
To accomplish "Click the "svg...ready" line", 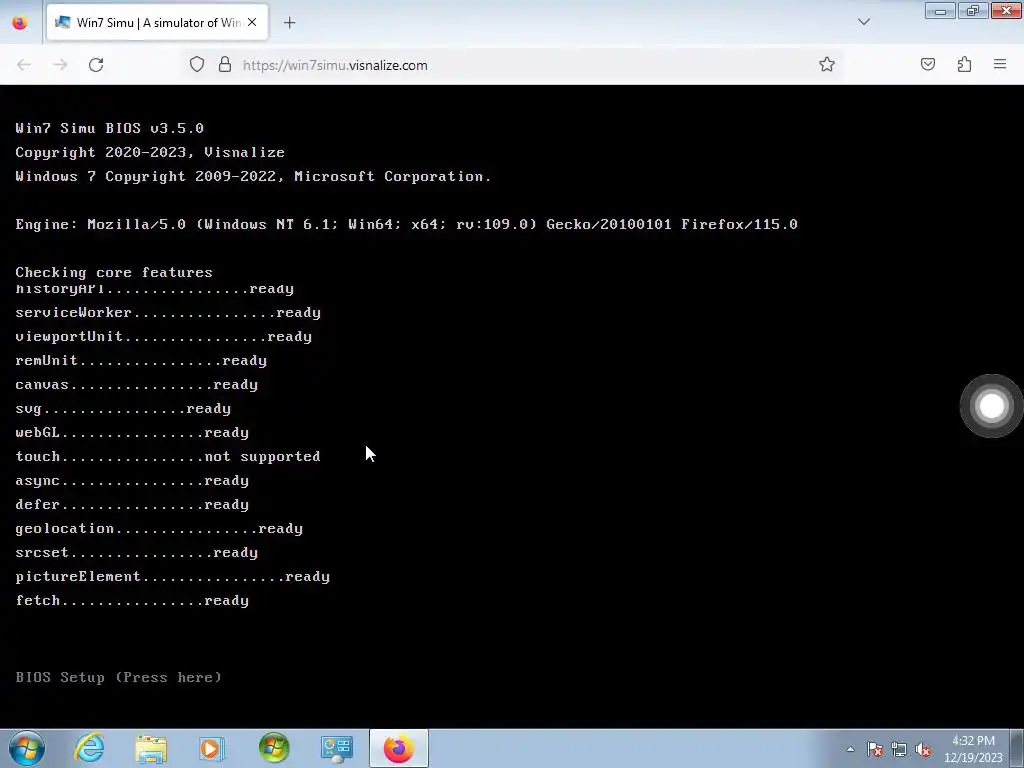I will click(123, 408).
